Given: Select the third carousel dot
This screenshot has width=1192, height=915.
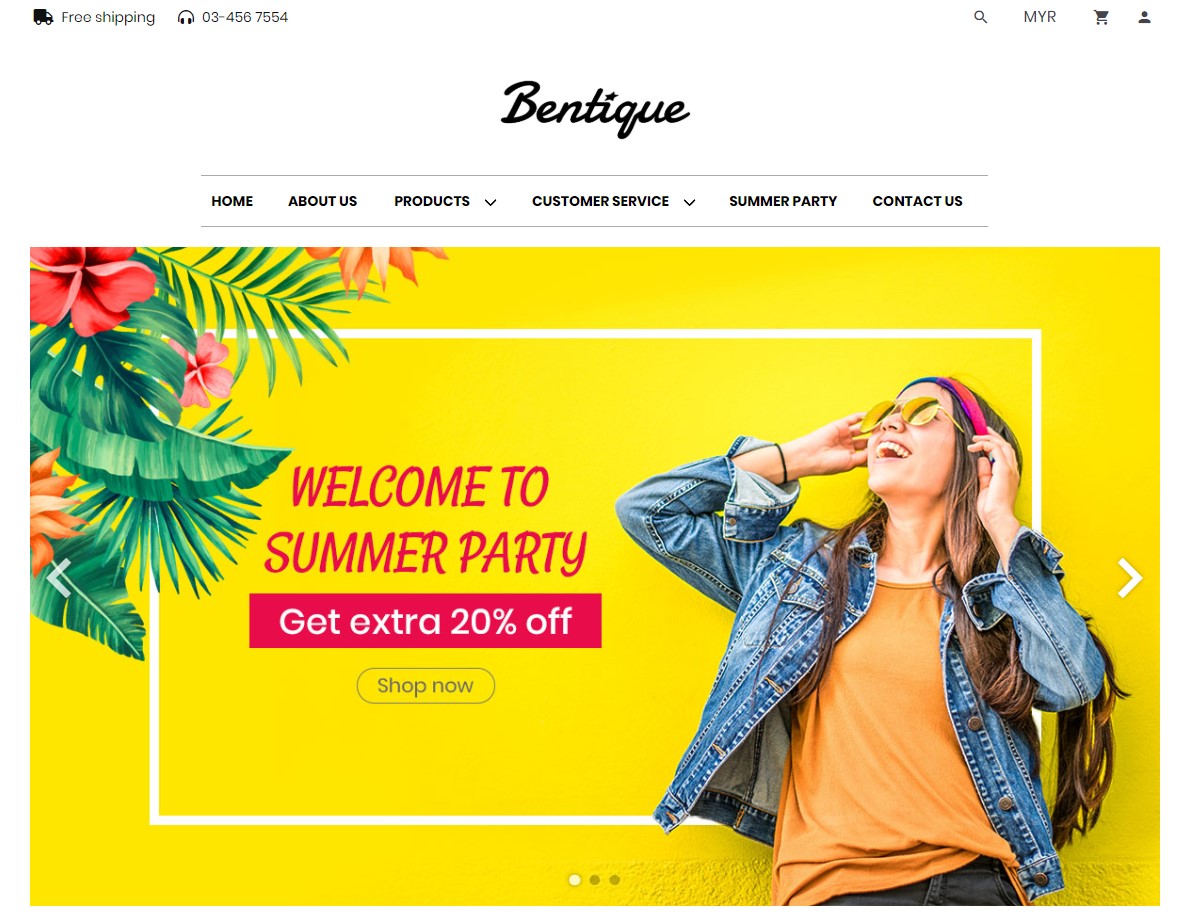Looking at the screenshot, I should pos(614,879).
